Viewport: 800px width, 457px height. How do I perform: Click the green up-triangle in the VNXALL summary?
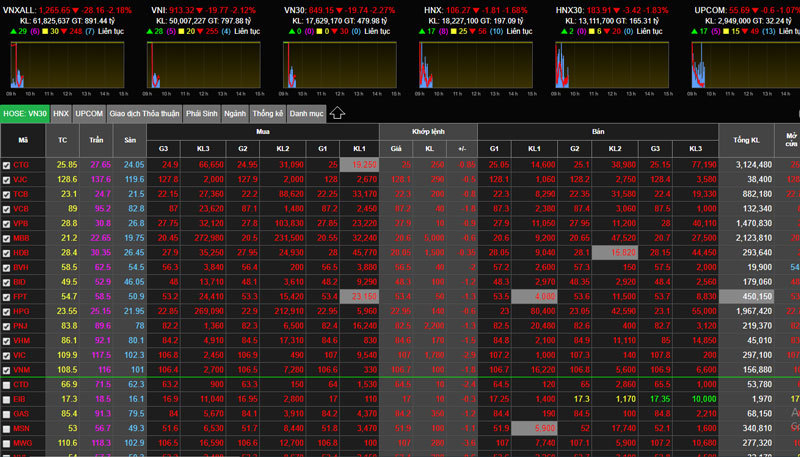(x=11, y=31)
